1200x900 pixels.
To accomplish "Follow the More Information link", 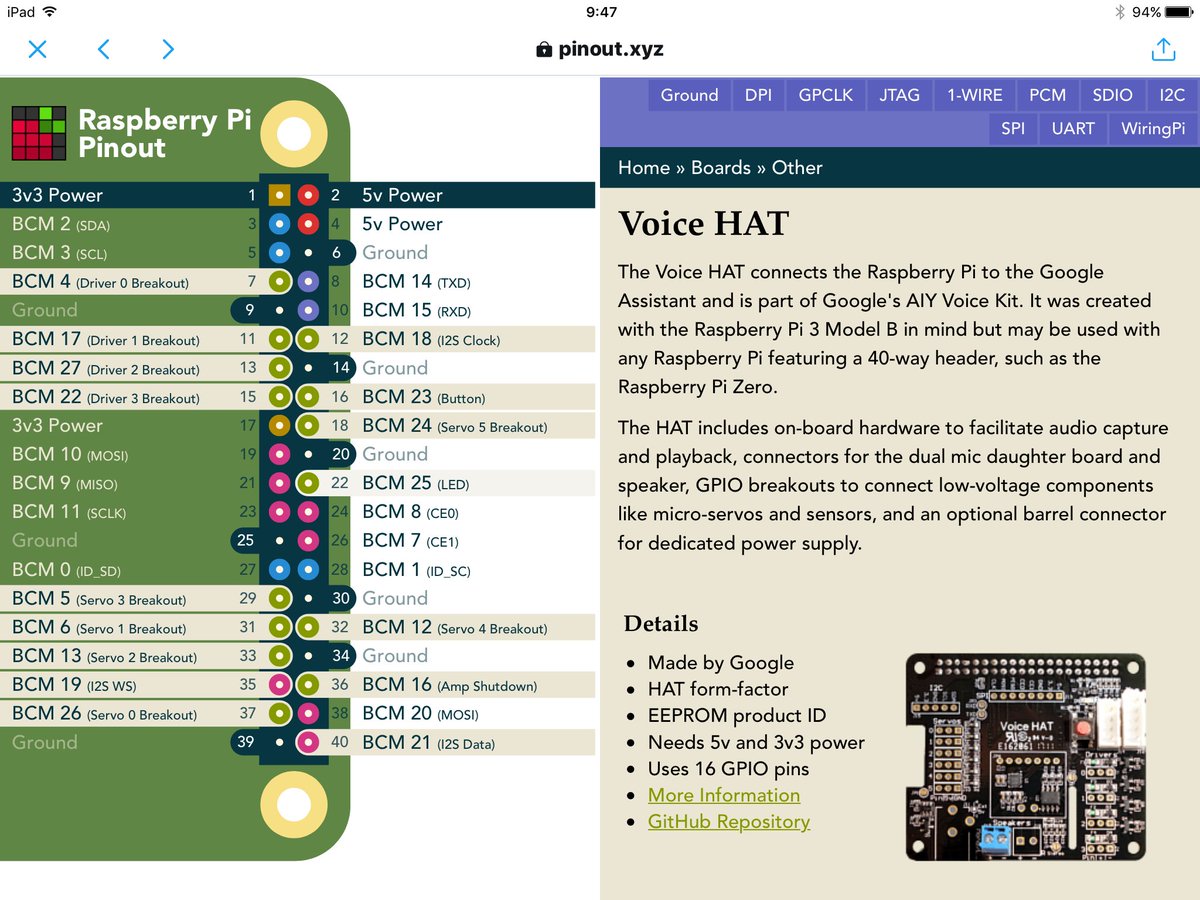I will pyautogui.click(x=724, y=795).
